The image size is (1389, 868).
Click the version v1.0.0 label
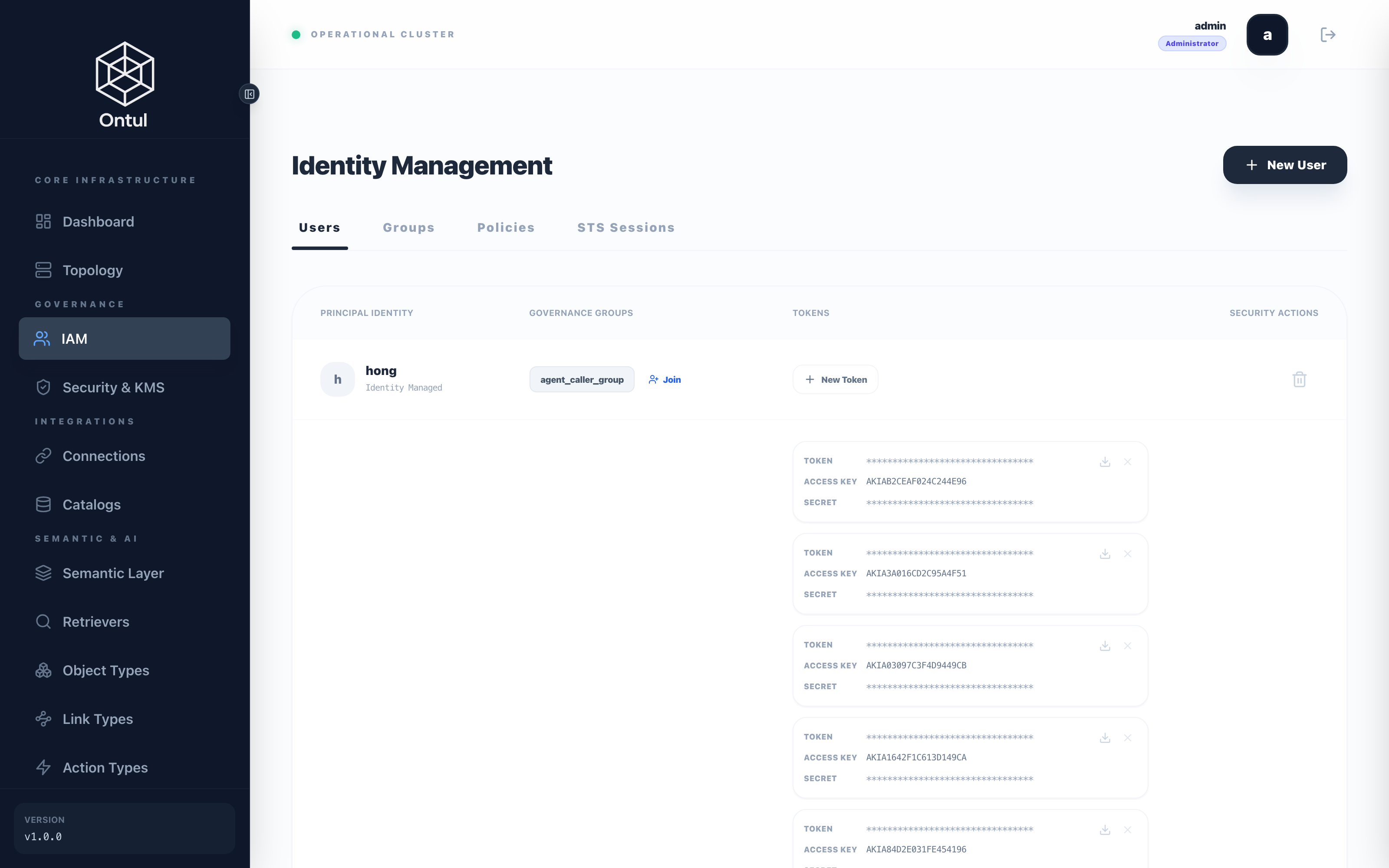point(43,837)
